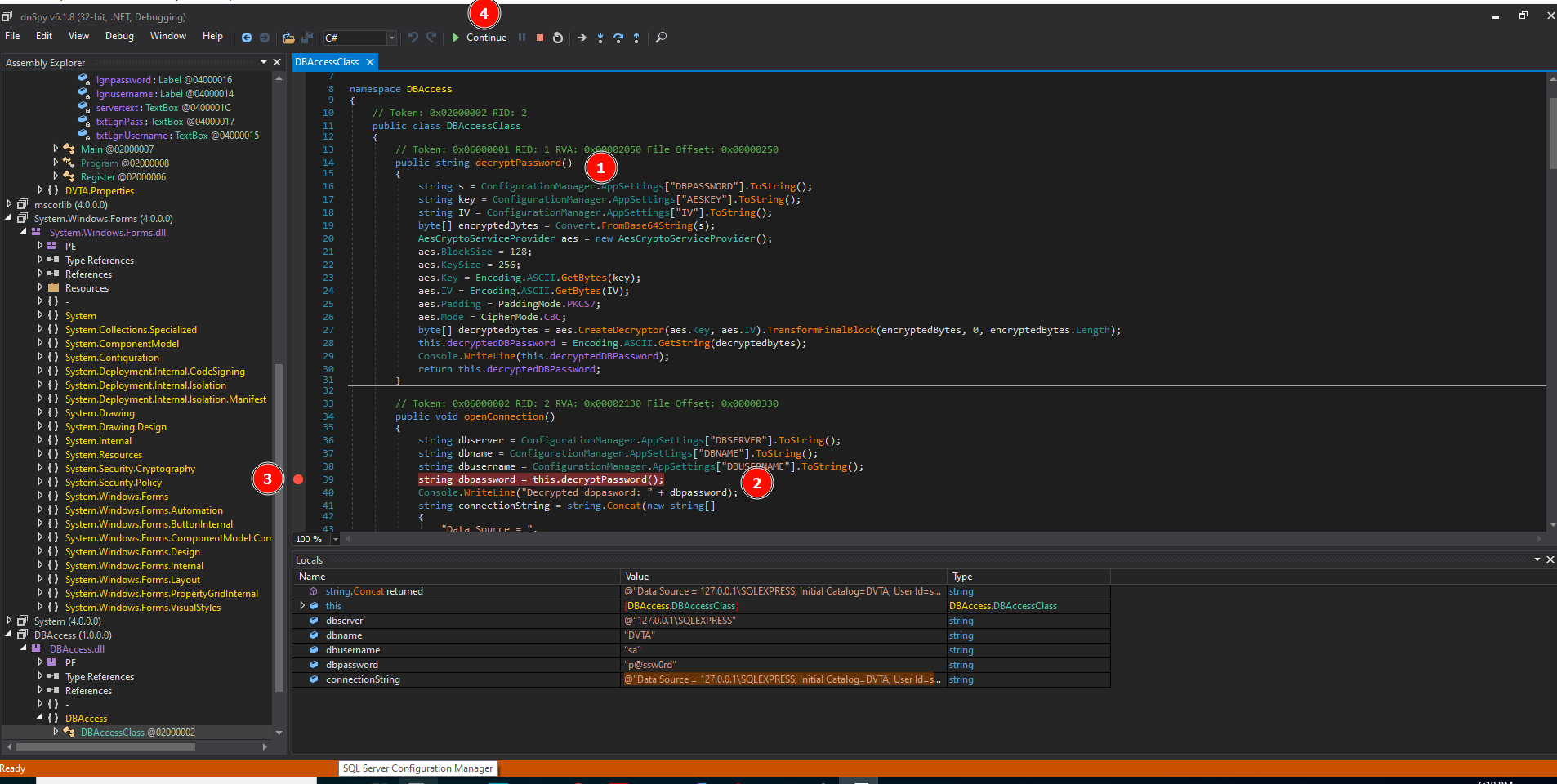Open the Edit menu
The height and width of the screenshot is (784, 1557).
coord(44,36)
